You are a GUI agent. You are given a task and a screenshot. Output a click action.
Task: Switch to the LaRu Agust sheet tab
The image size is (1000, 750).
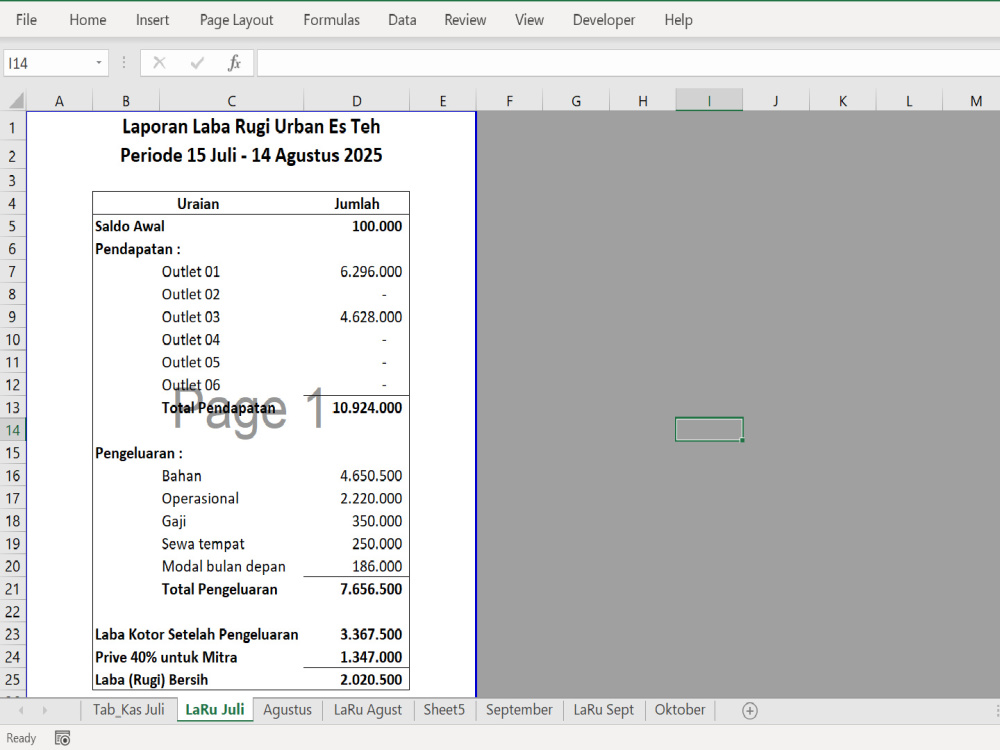coord(368,710)
